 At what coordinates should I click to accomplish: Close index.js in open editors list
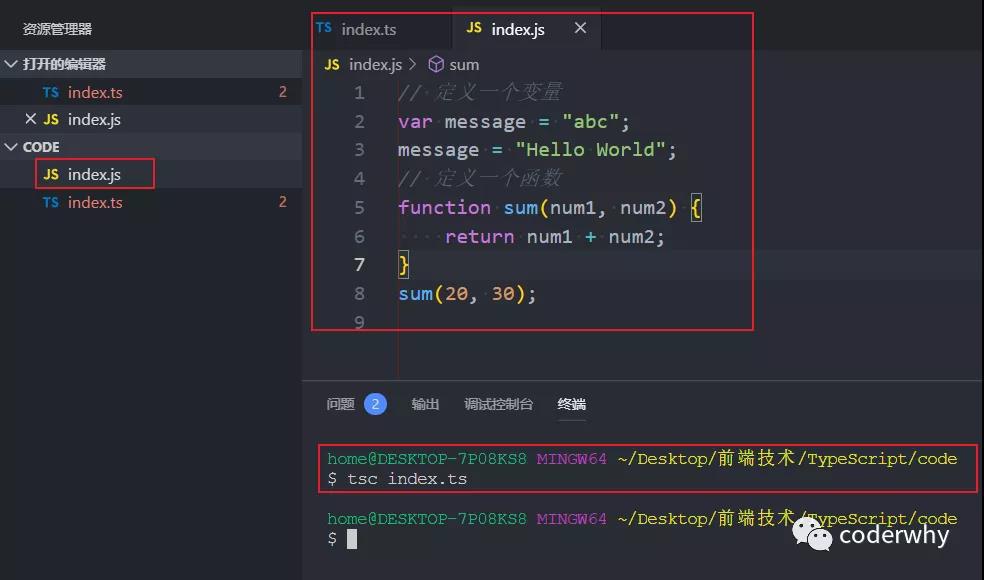pyautogui.click(x=30, y=119)
